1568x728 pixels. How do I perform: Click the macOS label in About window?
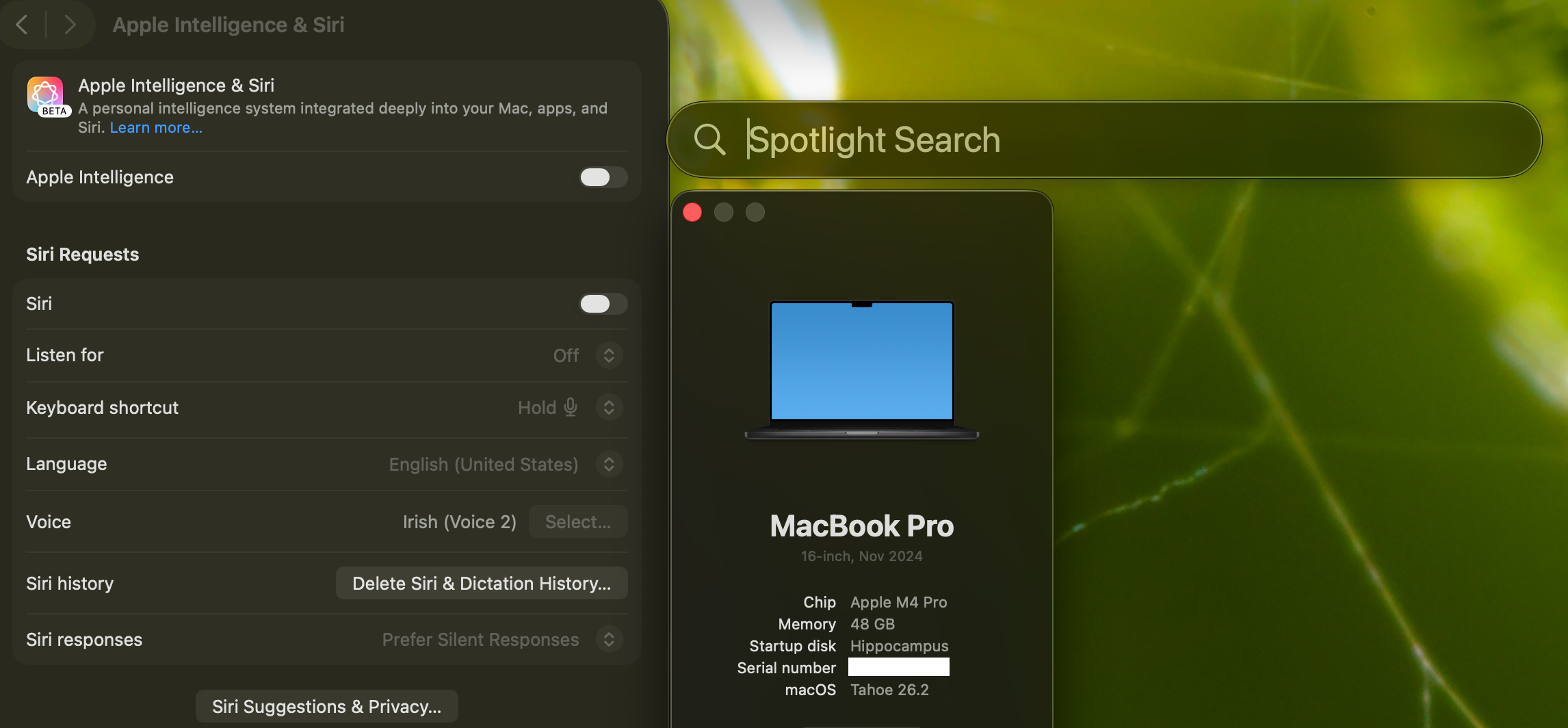click(x=811, y=690)
